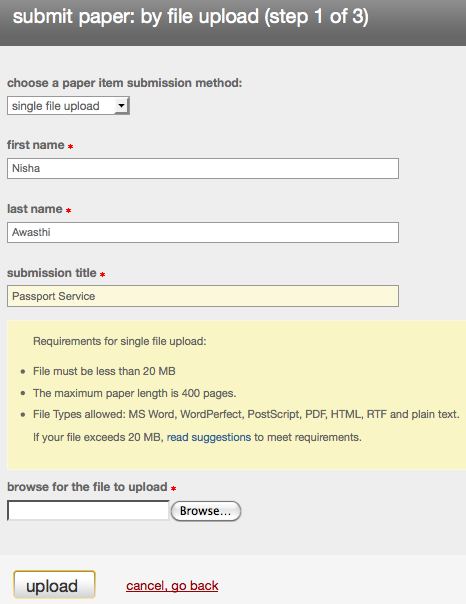The height and width of the screenshot is (604, 466).
Task: Open the single file upload dropdown
Action: point(68,106)
